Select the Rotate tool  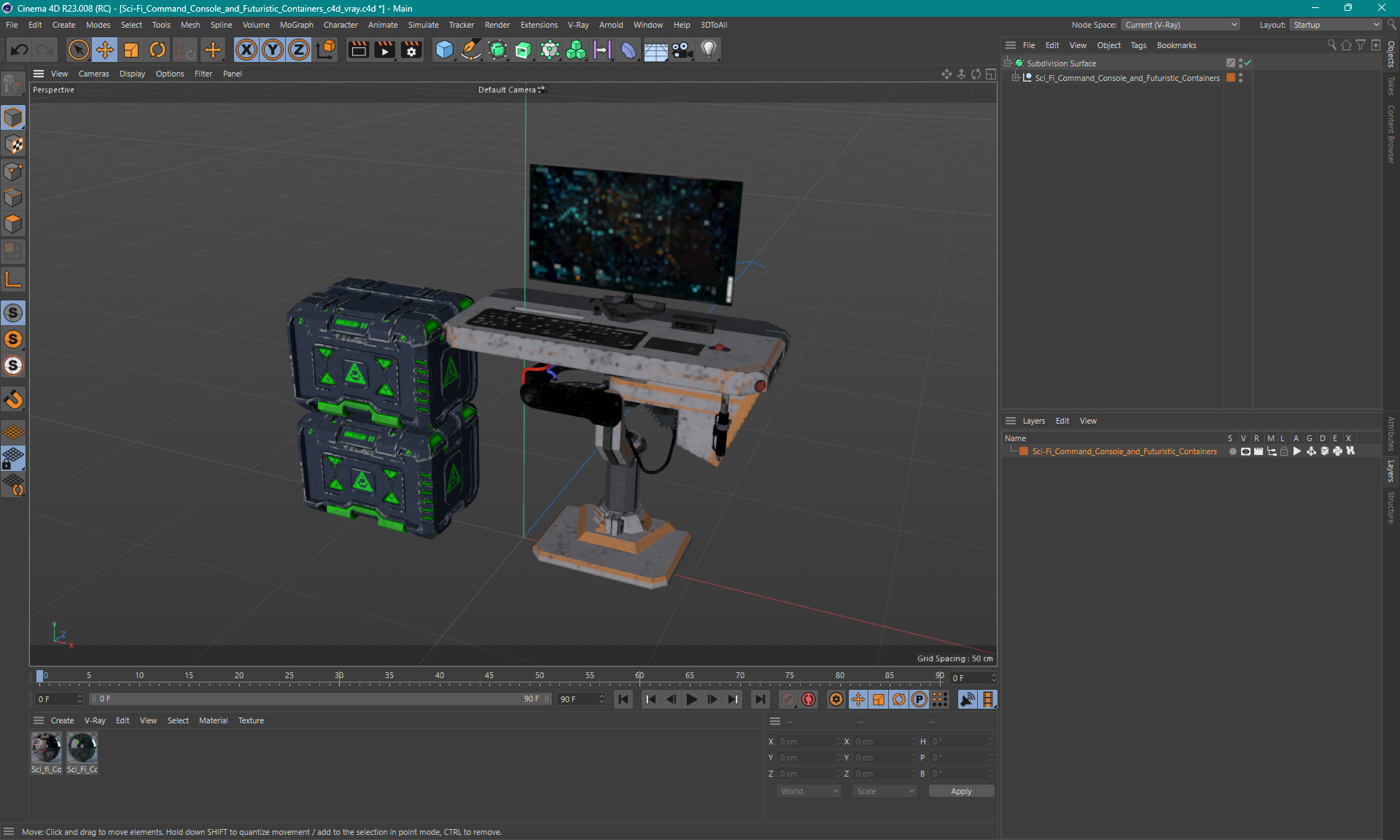point(157,50)
